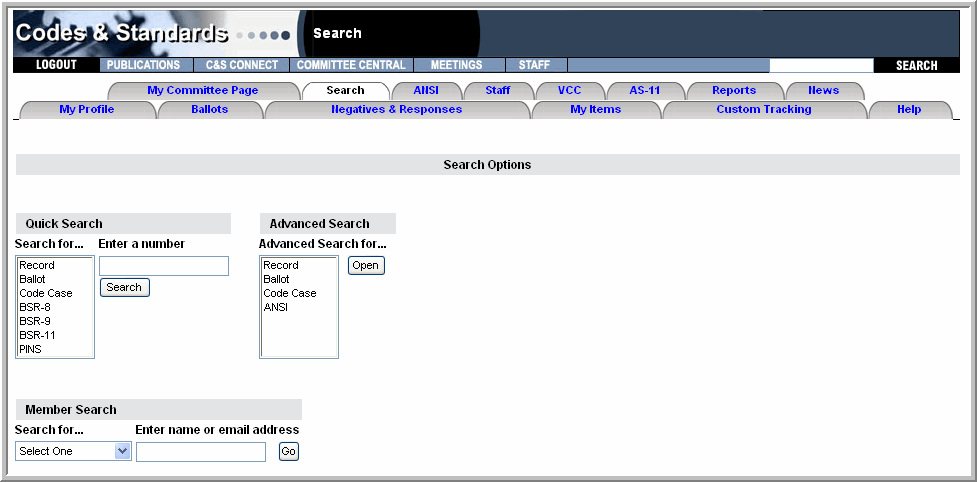Select the Reports tab

734,90
